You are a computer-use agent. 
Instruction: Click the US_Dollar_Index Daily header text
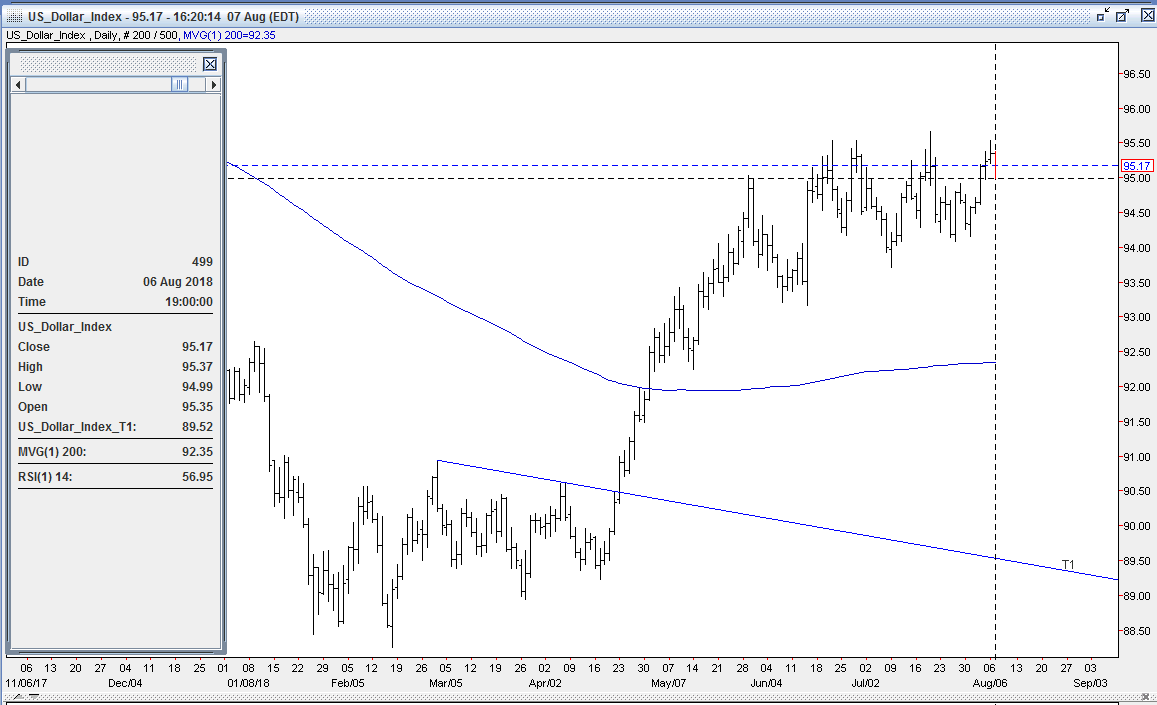coord(91,35)
